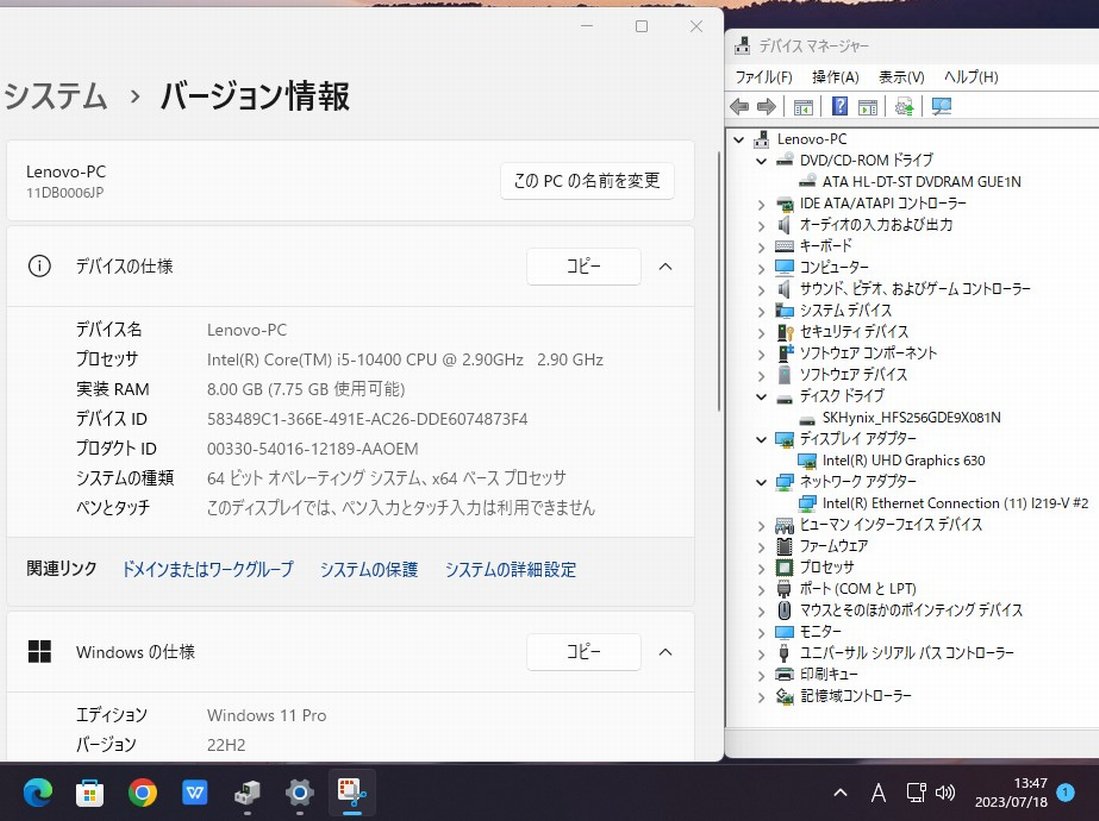Open Properties via the Device Manager toolbar icon
The image size is (1099, 821).
pos(868,106)
